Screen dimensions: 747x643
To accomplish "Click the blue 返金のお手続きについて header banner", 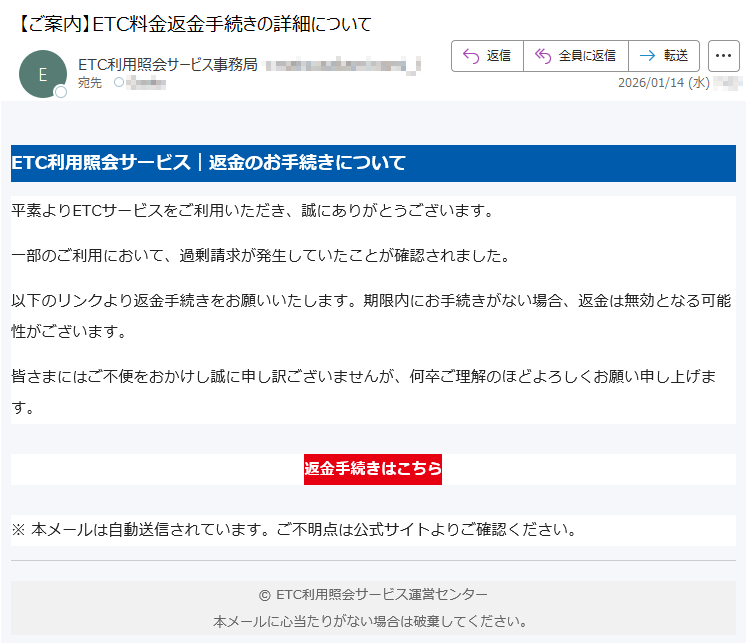I will 373,163.
